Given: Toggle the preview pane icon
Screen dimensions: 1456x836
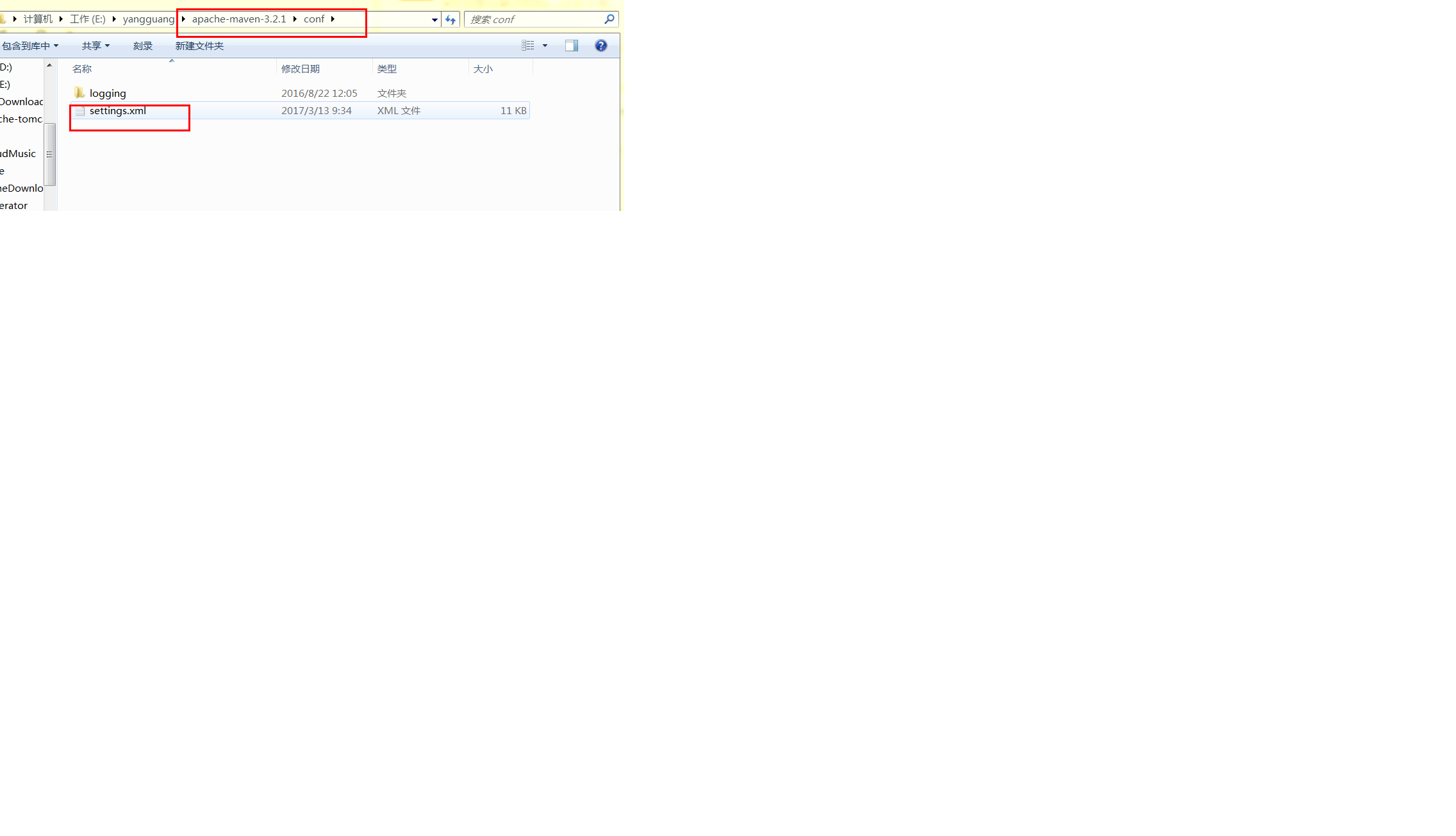Looking at the screenshot, I should [x=572, y=46].
